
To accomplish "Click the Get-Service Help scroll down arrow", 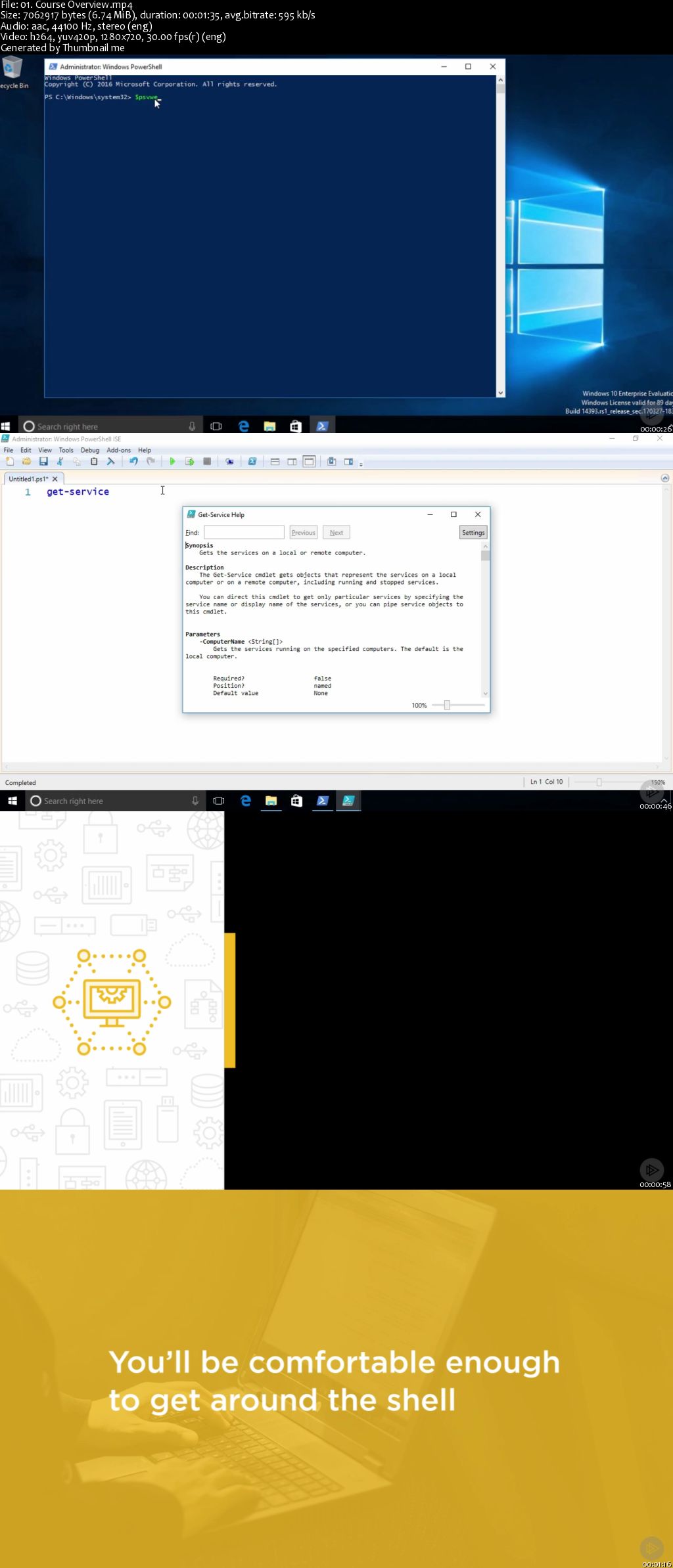I will (x=486, y=693).
